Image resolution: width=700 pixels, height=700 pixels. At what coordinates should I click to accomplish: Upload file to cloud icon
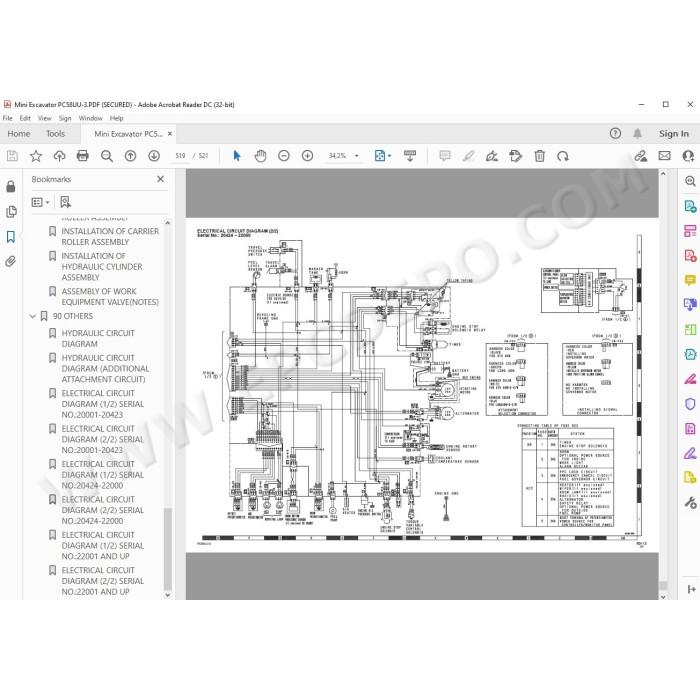click(x=59, y=156)
